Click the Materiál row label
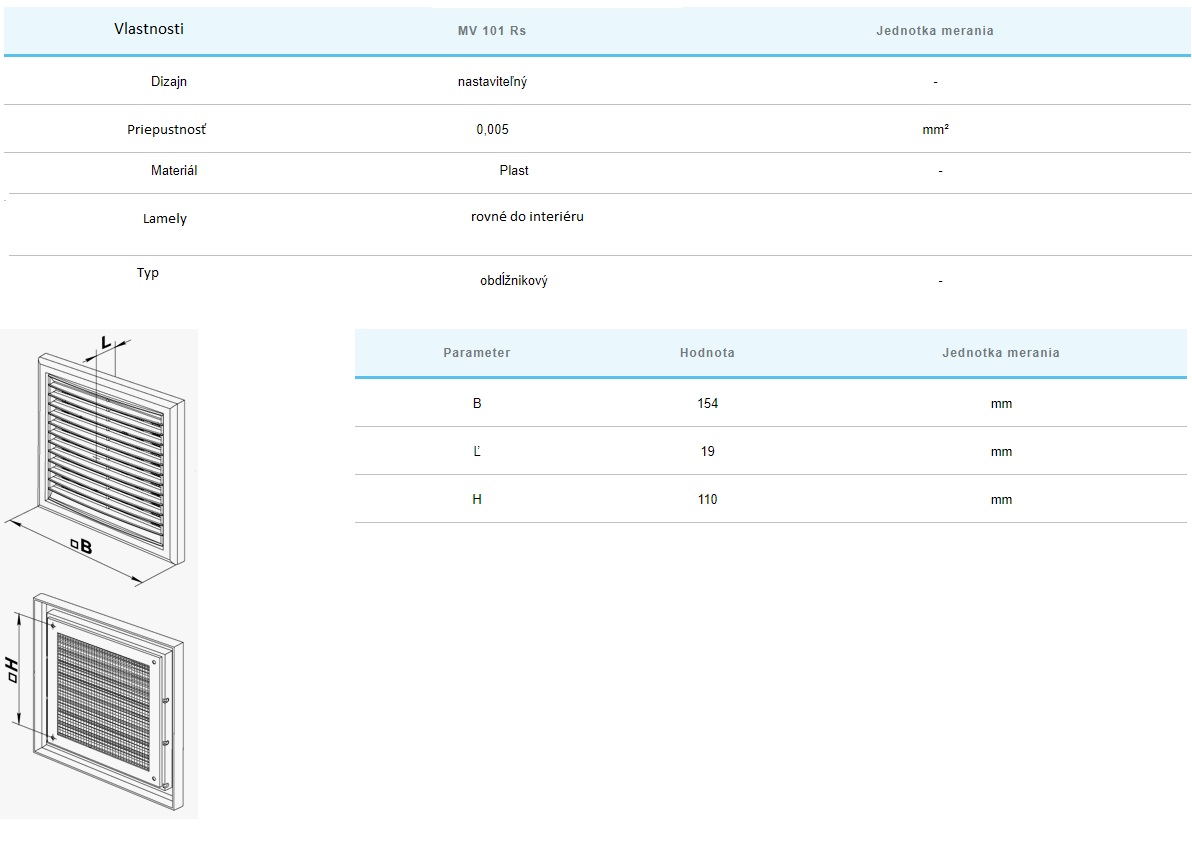Image resolution: width=1192 pixels, height=864 pixels. [174, 171]
